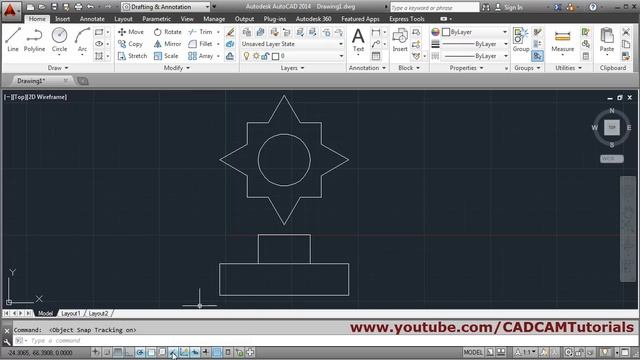Click the Group tool
The image size is (640, 360).
[x=521, y=40]
